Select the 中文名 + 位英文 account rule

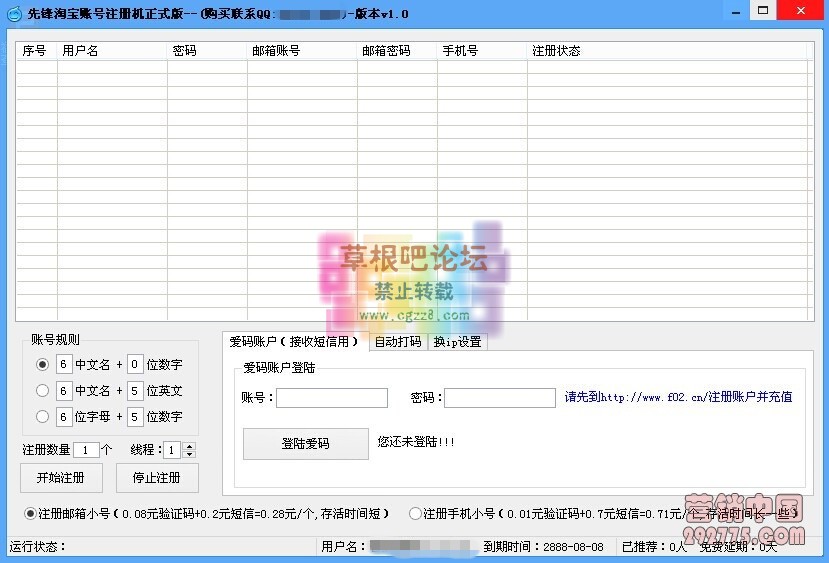pyautogui.click(x=42, y=391)
